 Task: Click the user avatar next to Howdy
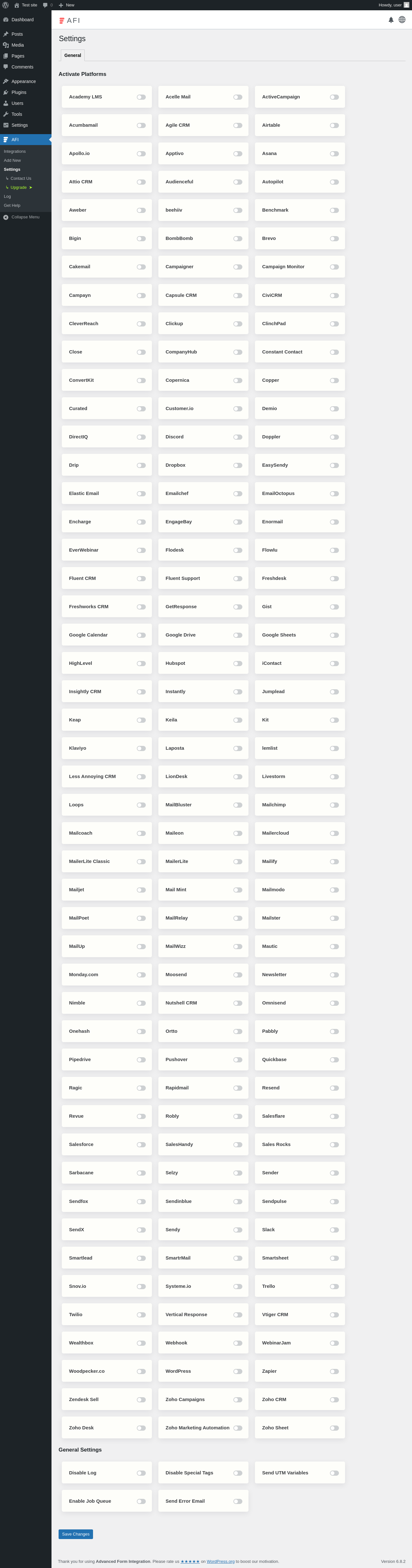point(407,5)
